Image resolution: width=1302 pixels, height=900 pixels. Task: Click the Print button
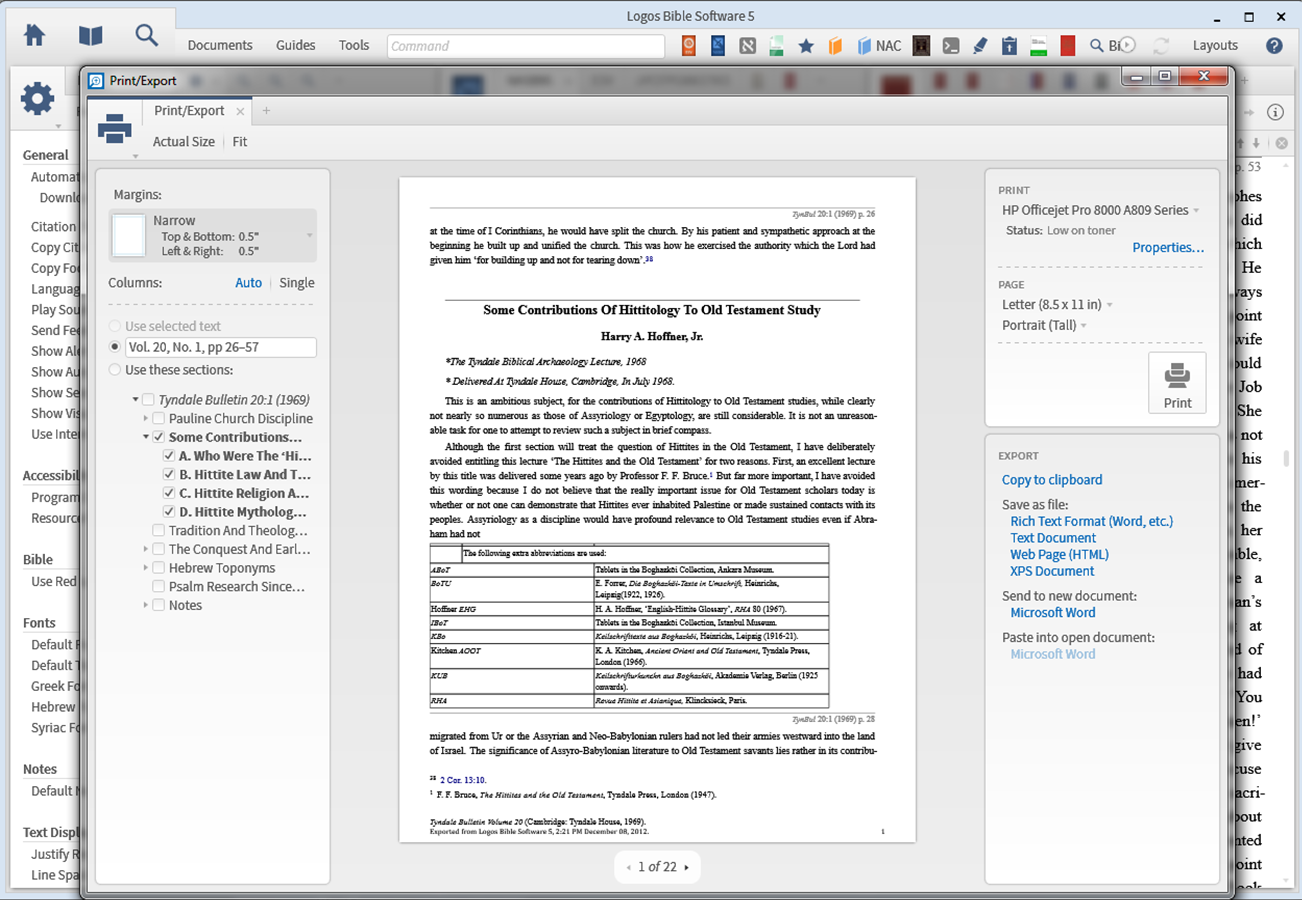pos(1177,382)
